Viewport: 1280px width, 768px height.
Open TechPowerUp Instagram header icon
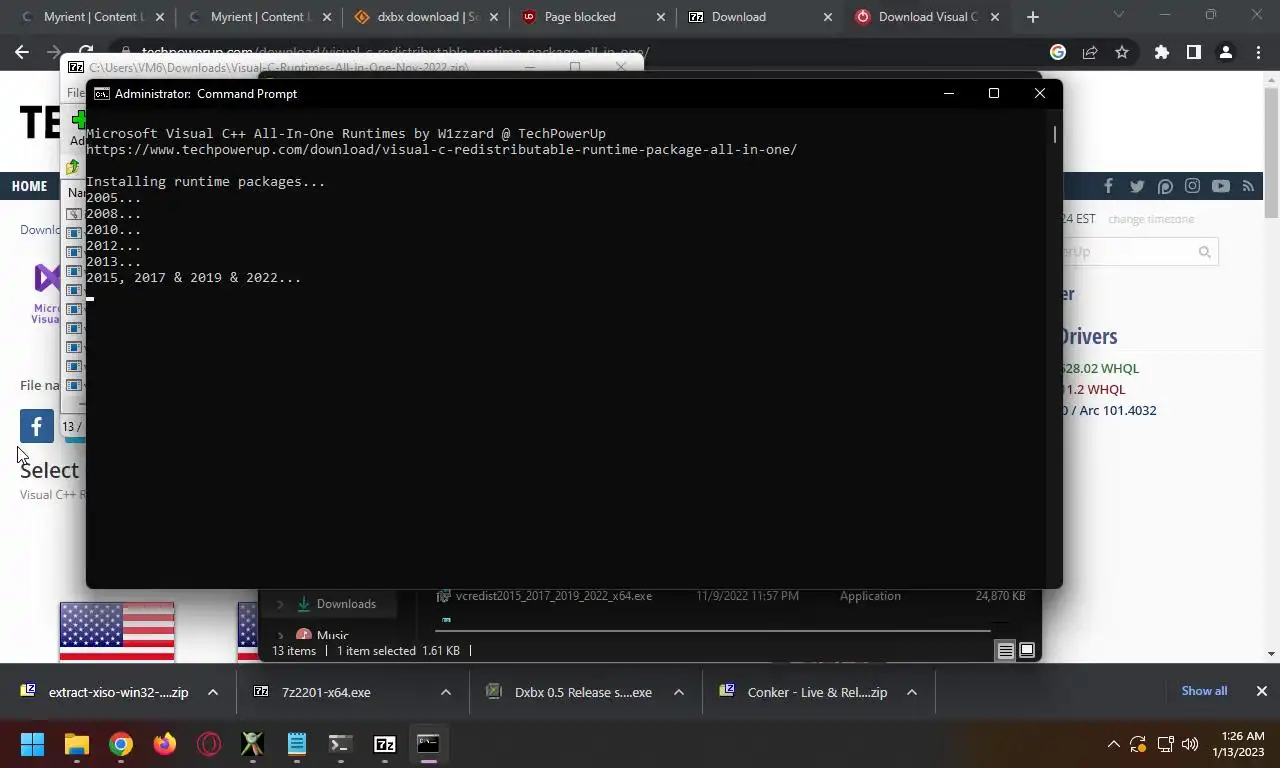click(1192, 186)
